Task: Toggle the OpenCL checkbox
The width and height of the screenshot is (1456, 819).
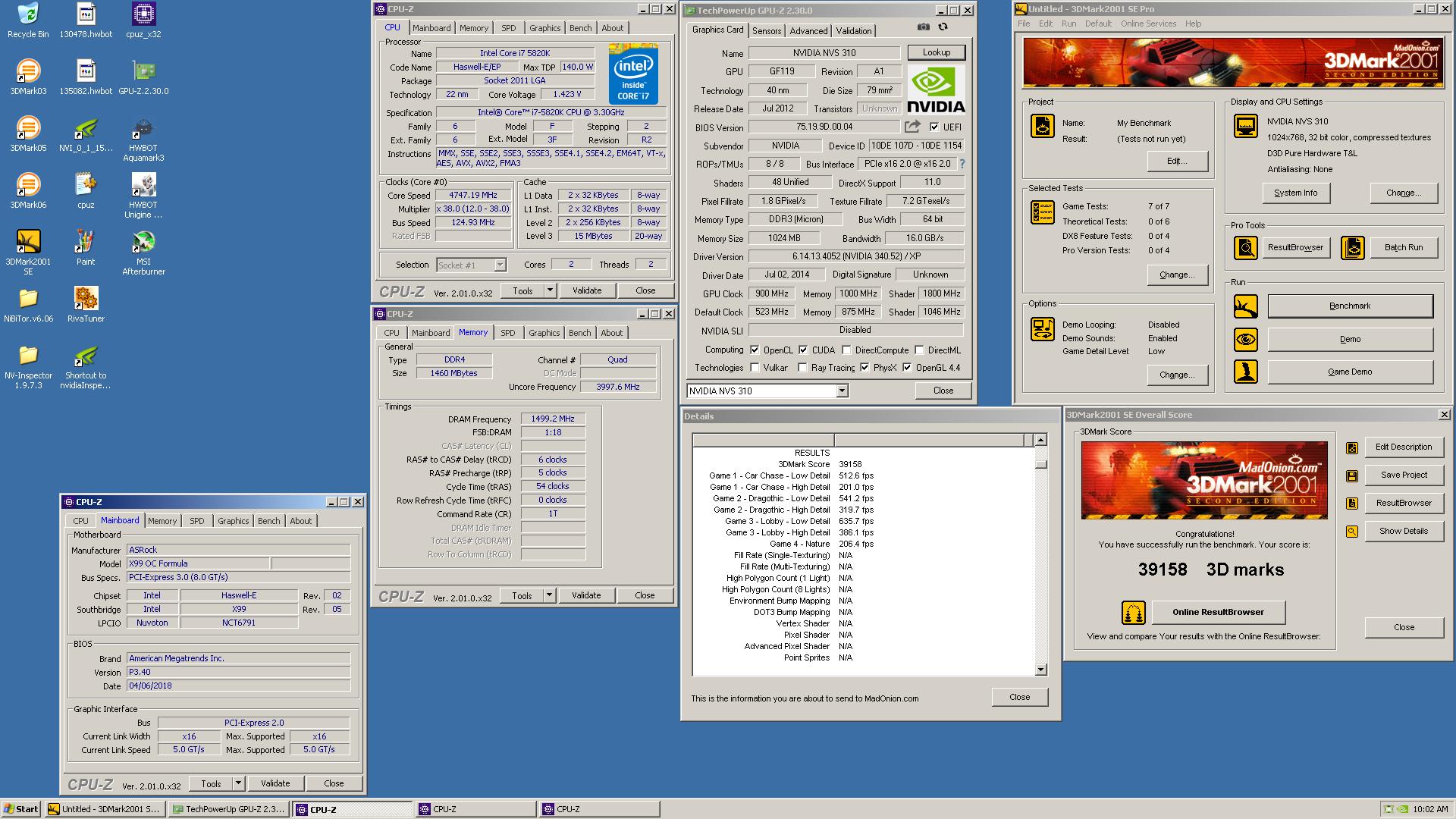Action: pyautogui.click(x=755, y=350)
